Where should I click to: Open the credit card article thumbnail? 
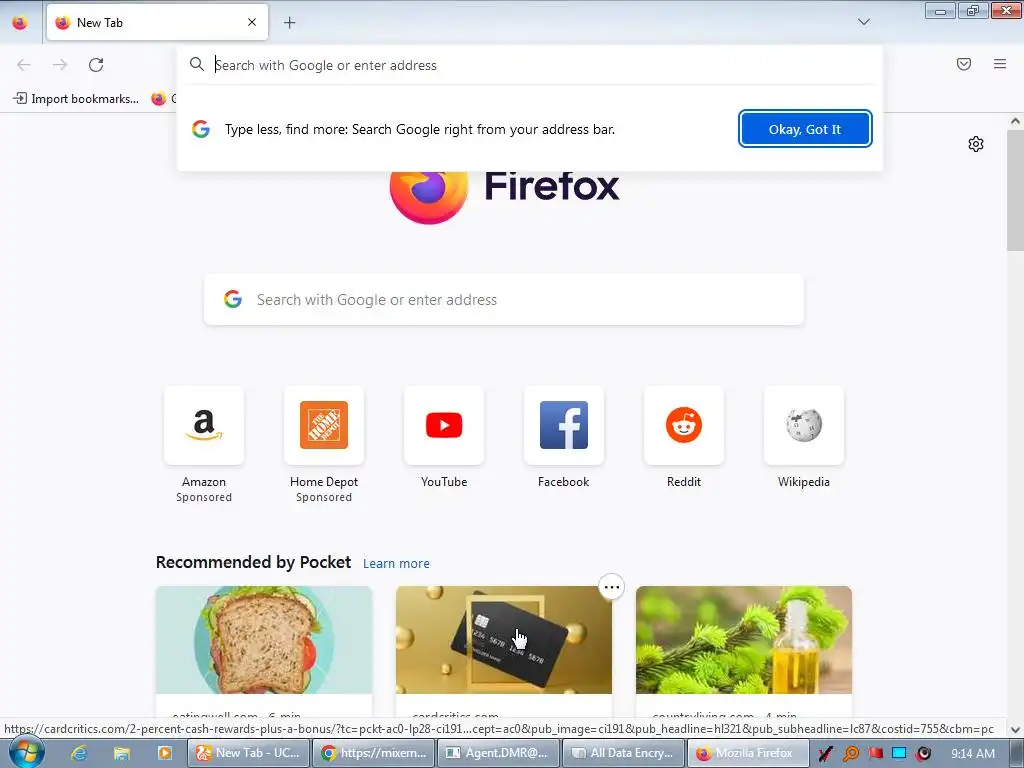(x=504, y=639)
